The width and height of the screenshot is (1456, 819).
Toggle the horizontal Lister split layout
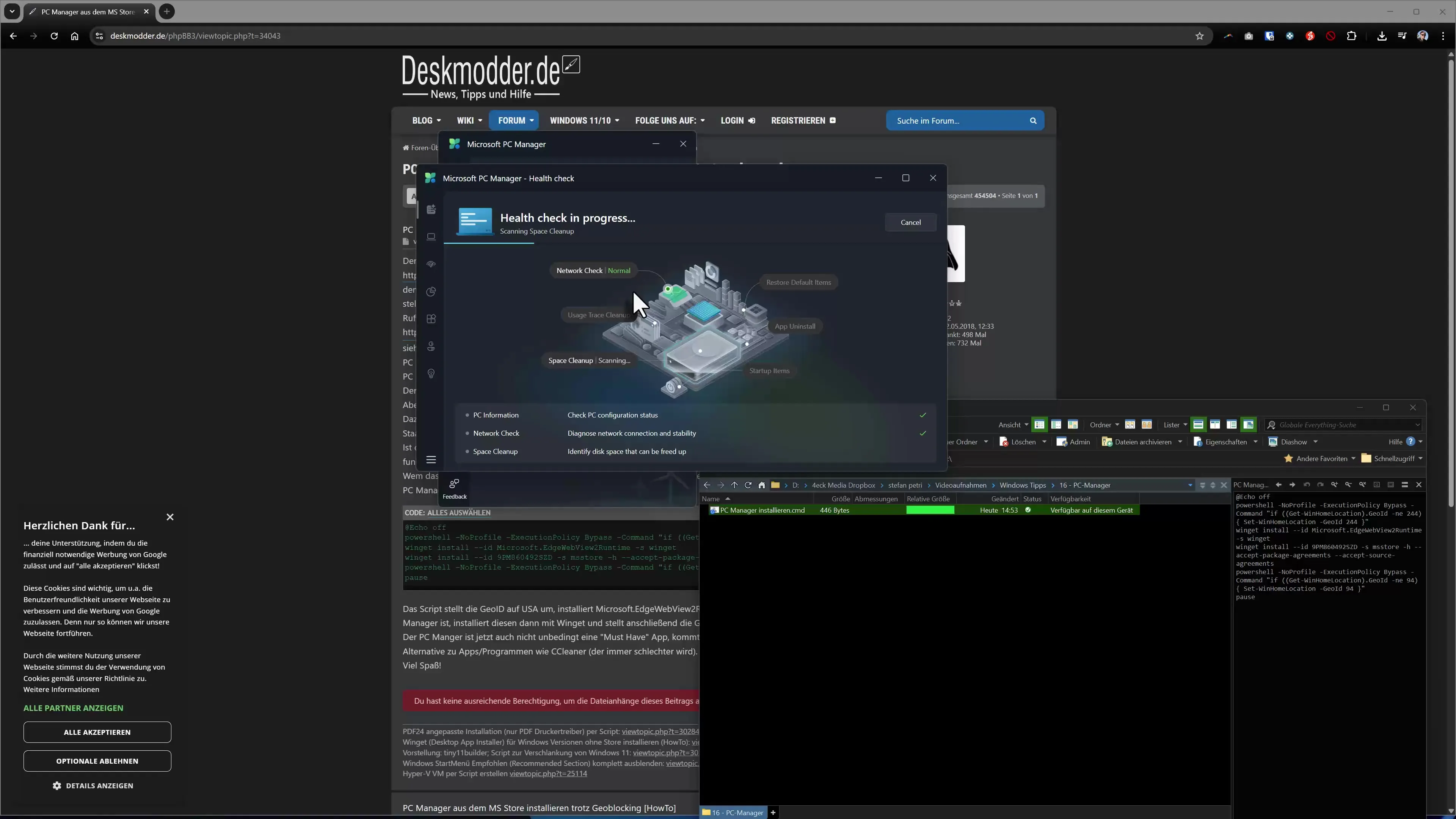click(1198, 425)
